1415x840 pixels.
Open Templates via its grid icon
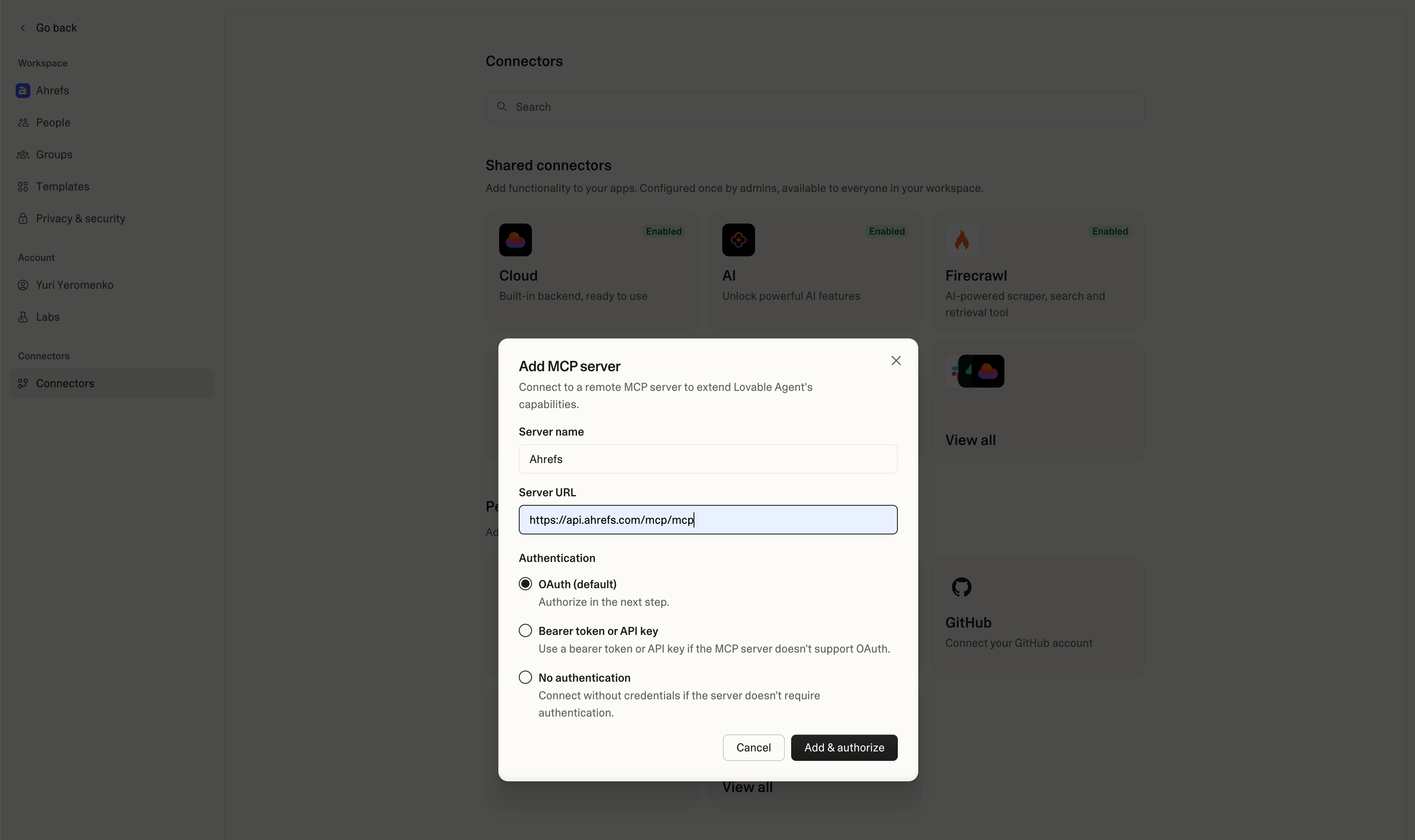click(x=23, y=187)
